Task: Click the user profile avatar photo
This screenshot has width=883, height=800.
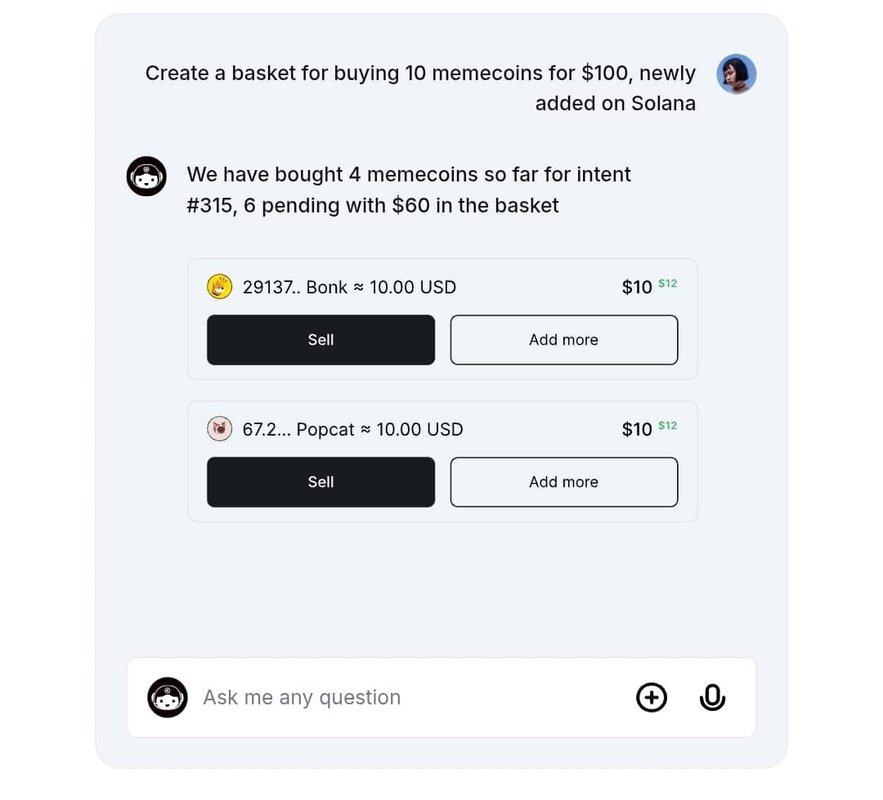Action: pos(736,74)
